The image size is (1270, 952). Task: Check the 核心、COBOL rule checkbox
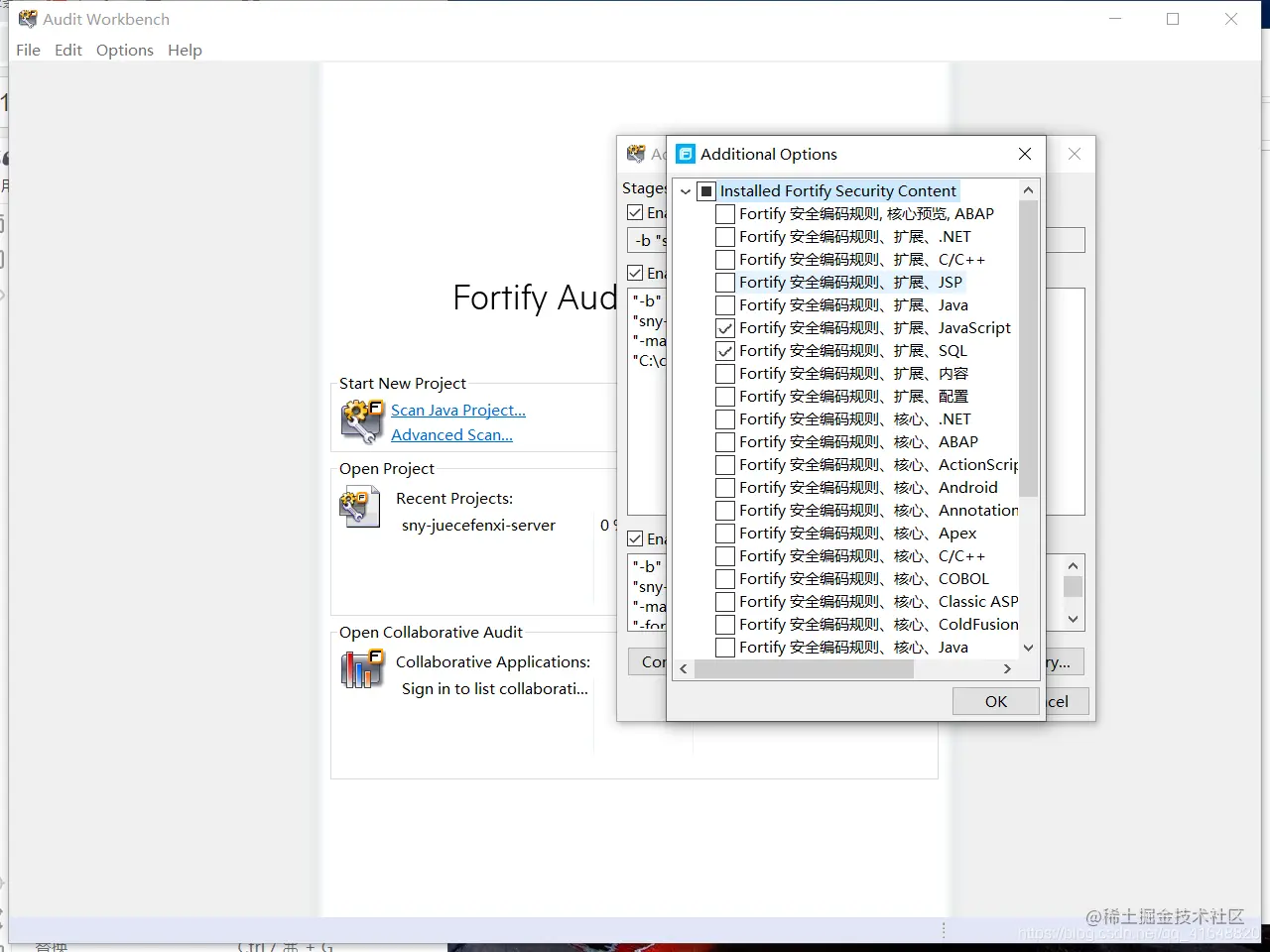click(725, 578)
